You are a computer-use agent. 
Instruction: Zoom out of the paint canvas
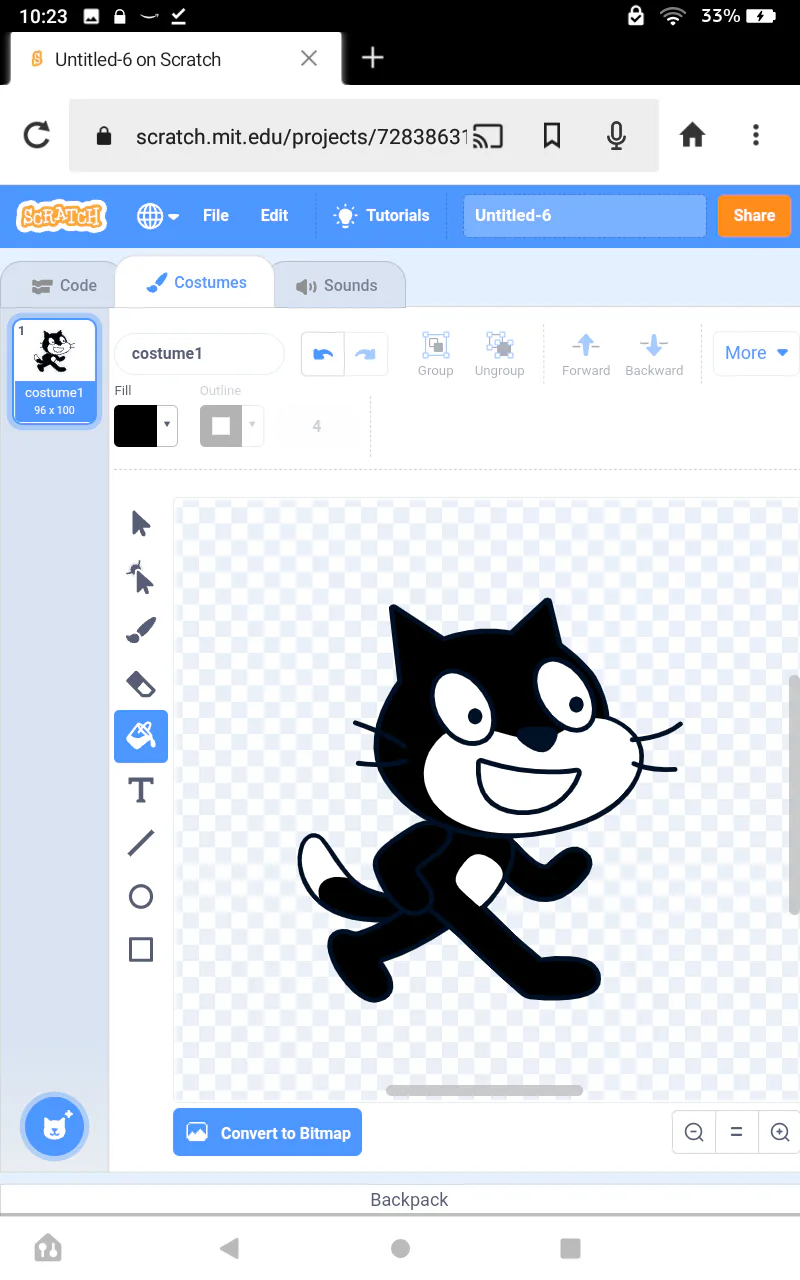(x=694, y=1132)
